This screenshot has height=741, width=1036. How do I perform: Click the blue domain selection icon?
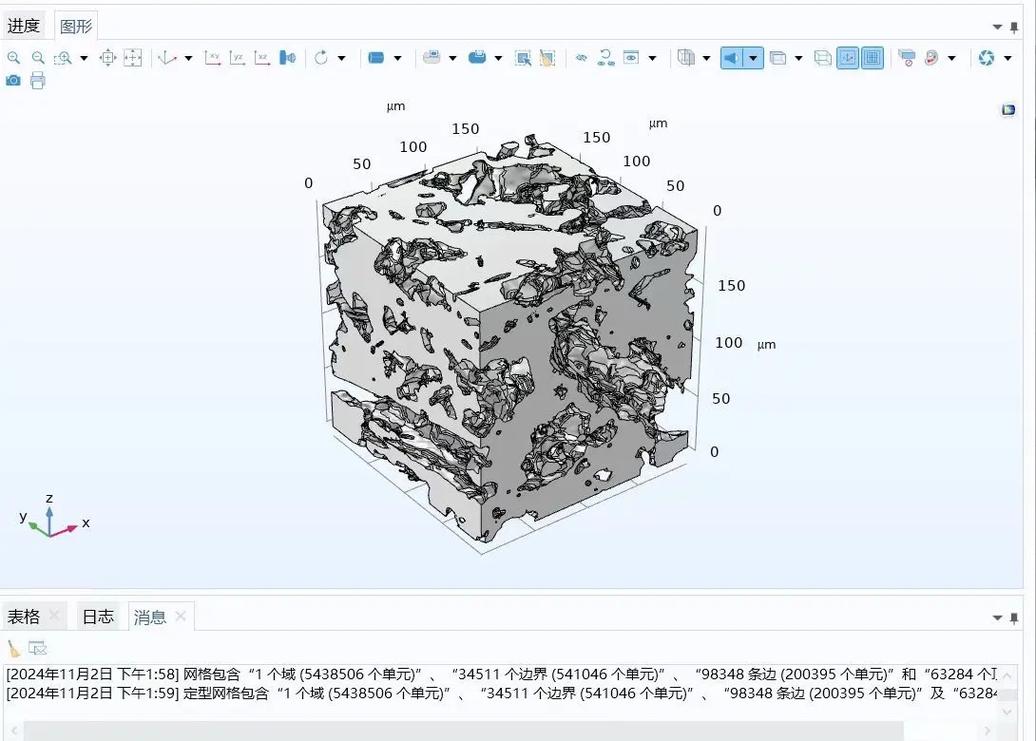pos(376,58)
